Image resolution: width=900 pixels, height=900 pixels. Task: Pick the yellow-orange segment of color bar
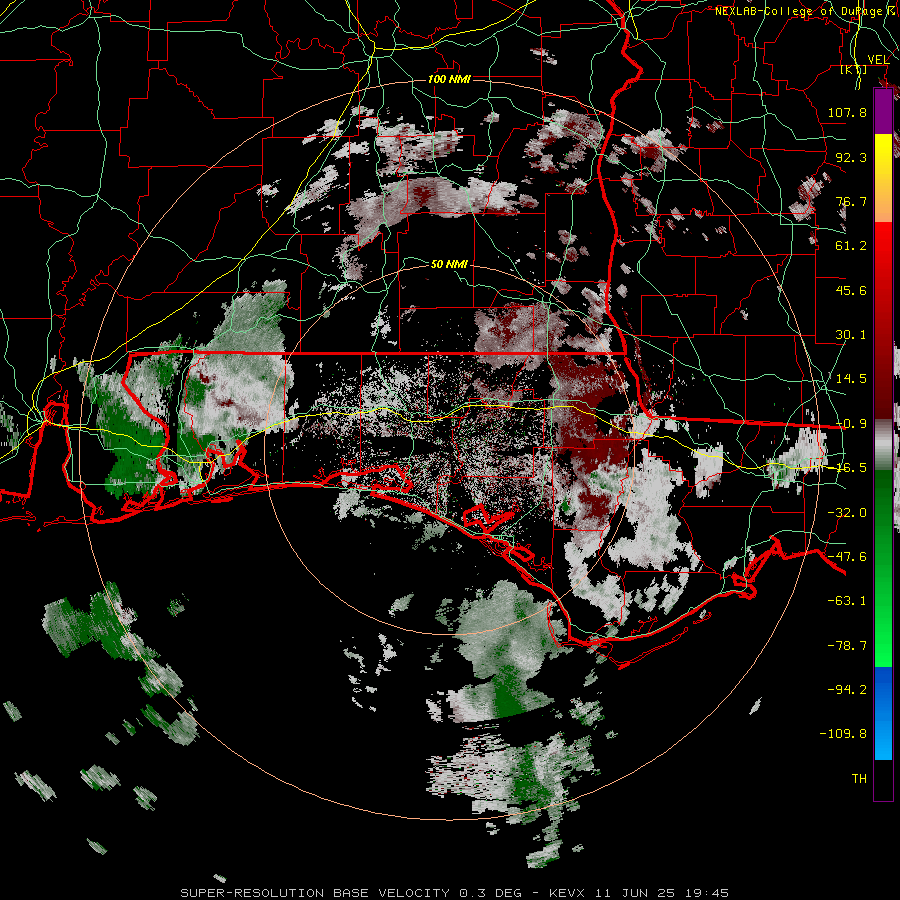click(883, 178)
